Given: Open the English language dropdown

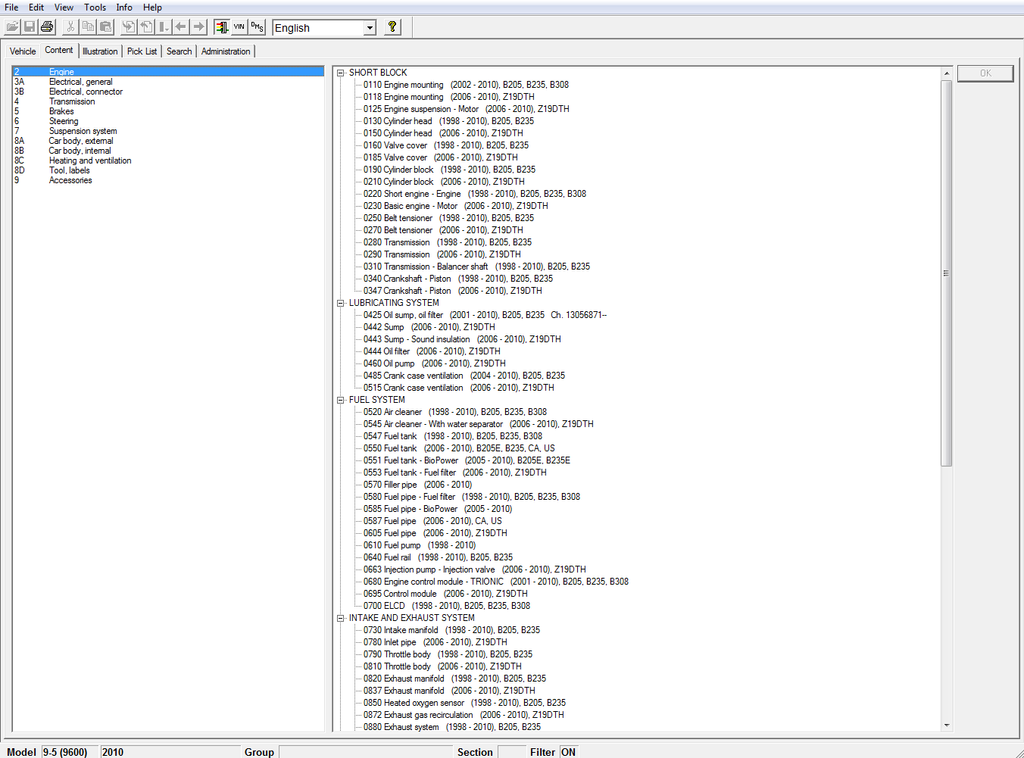Looking at the screenshot, I should pos(369,28).
